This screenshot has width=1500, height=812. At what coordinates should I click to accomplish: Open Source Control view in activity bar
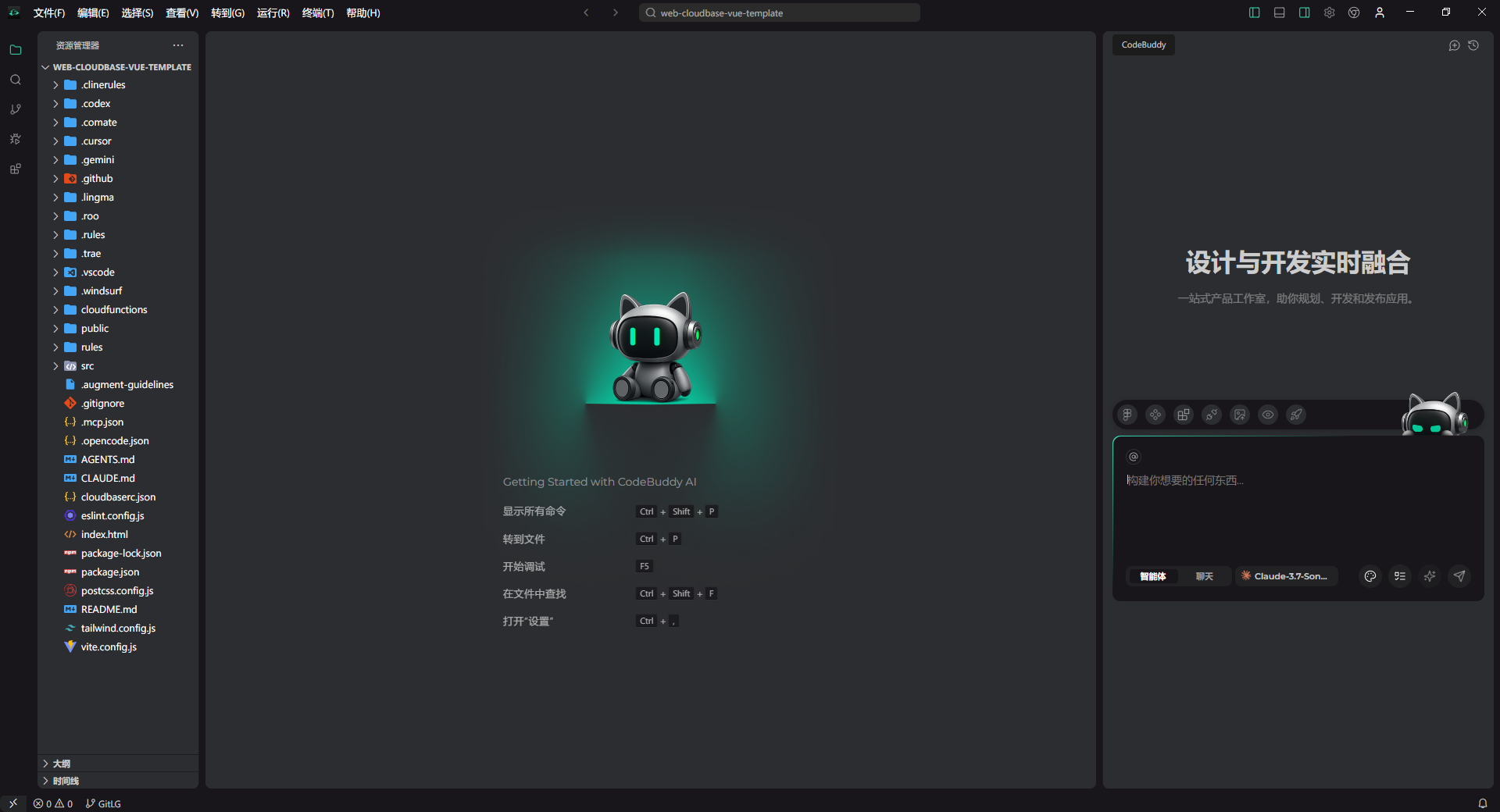(15, 109)
